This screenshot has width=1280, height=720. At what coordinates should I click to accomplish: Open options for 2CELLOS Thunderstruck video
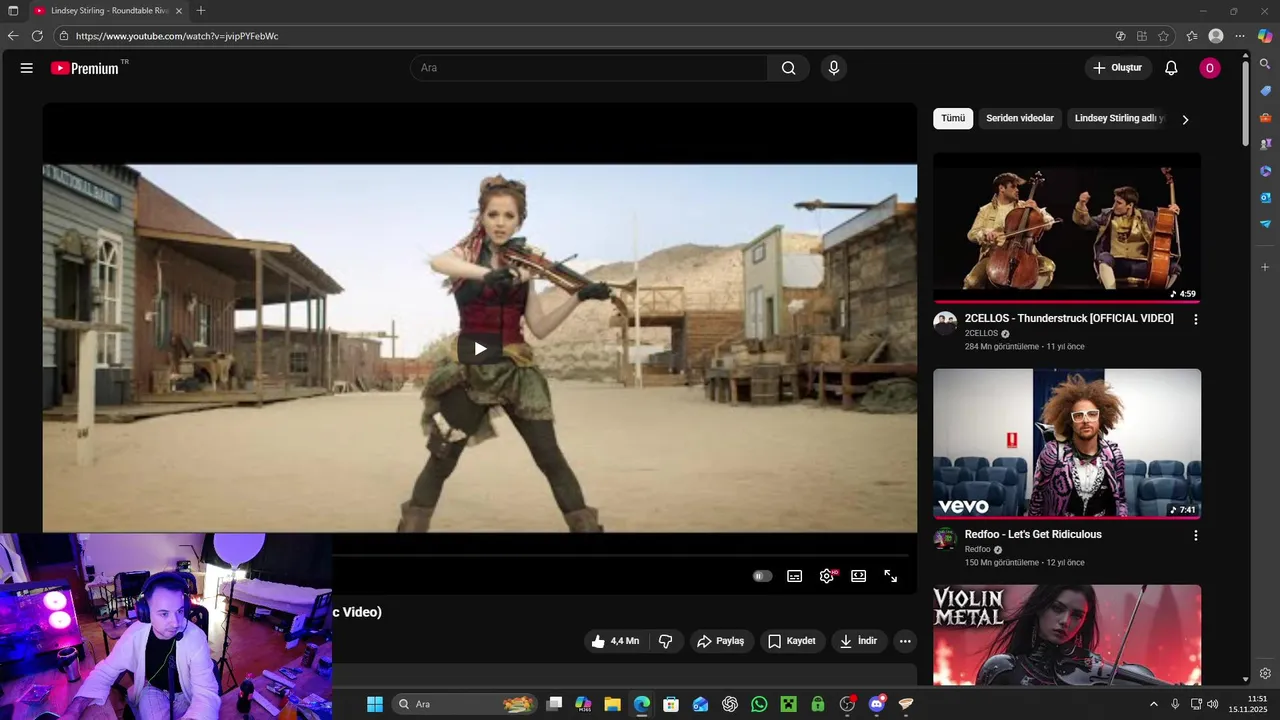tap(1195, 320)
